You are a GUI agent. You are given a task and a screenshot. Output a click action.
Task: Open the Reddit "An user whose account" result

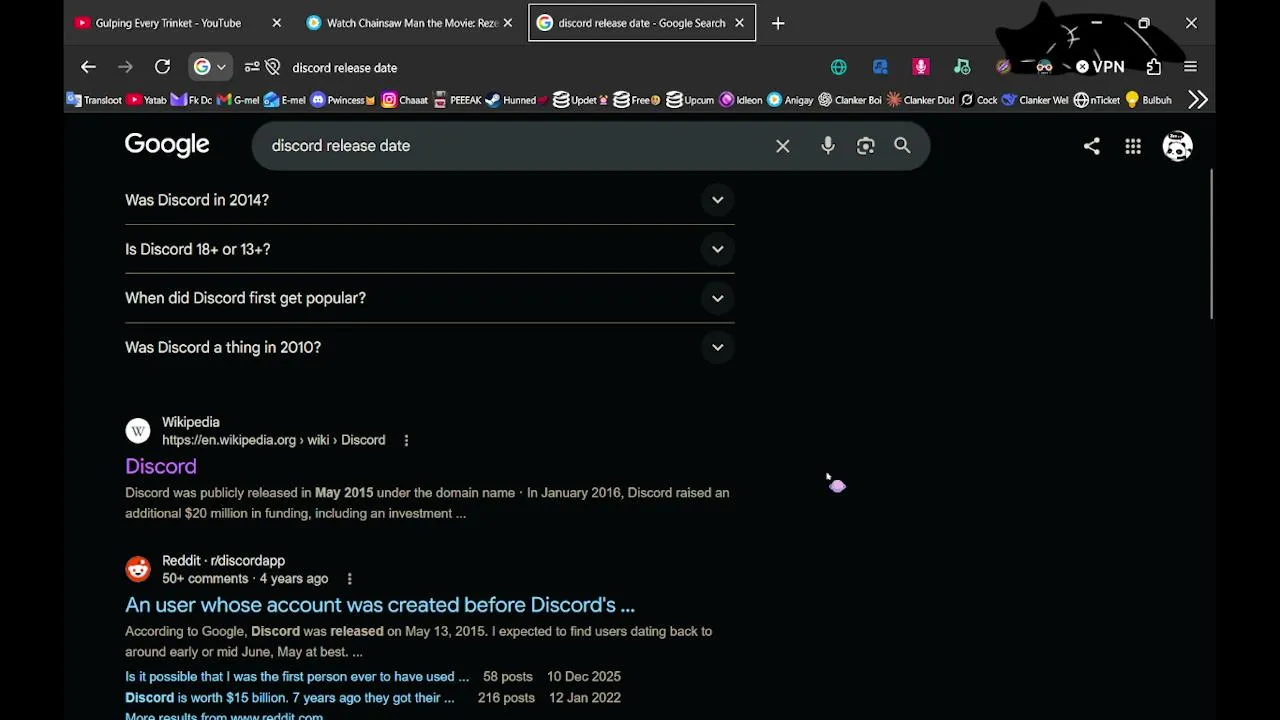click(x=380, y=605)
